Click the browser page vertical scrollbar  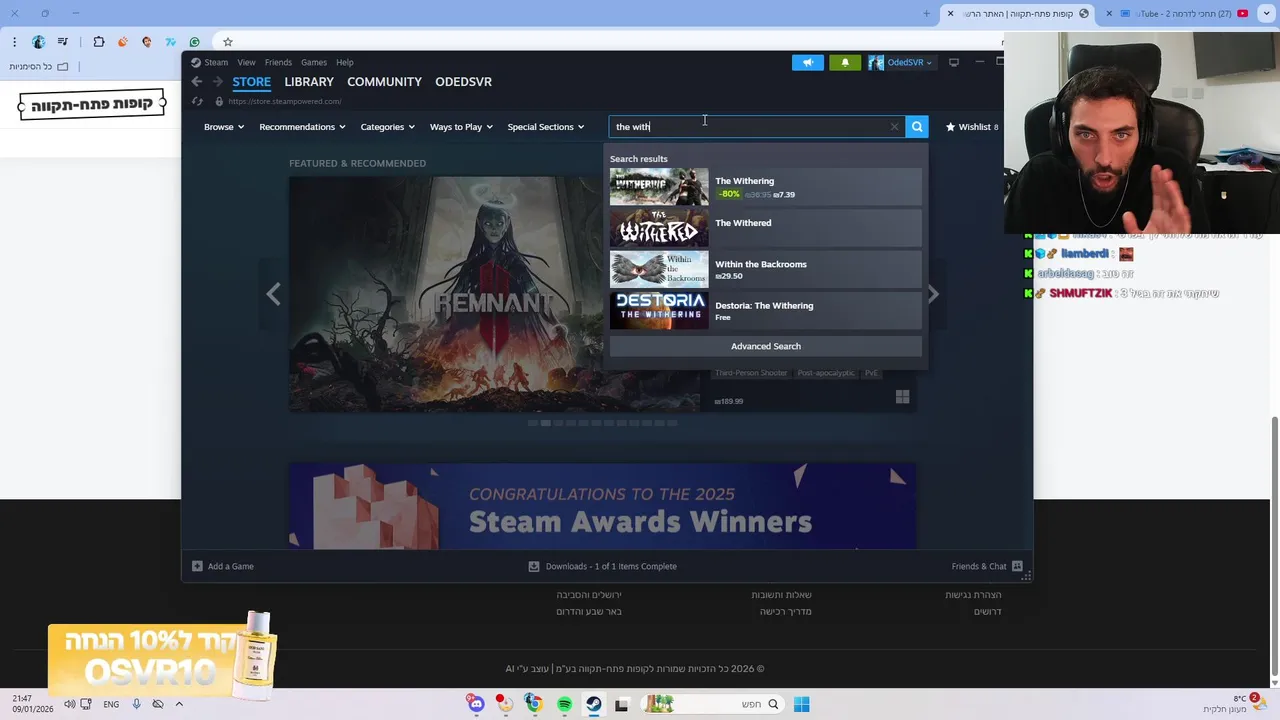pyautogui.click(x=1273, y=545)
